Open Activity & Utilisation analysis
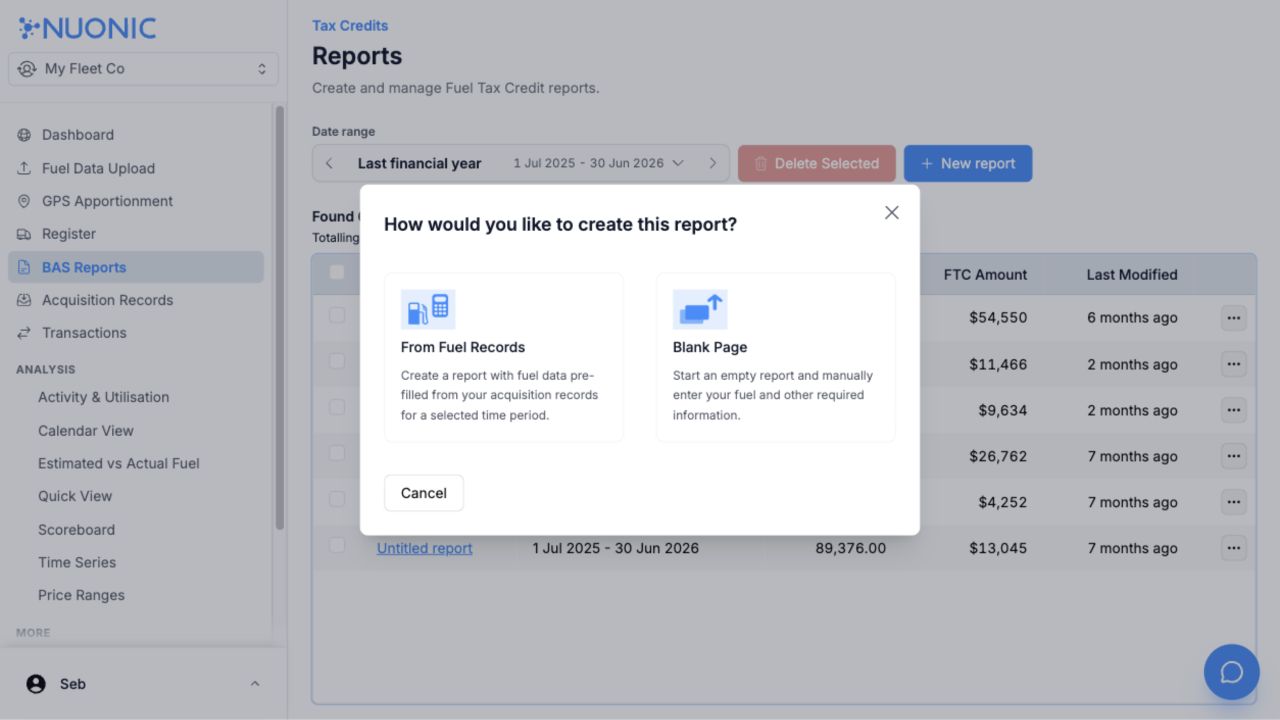 [x=103, y=397]
